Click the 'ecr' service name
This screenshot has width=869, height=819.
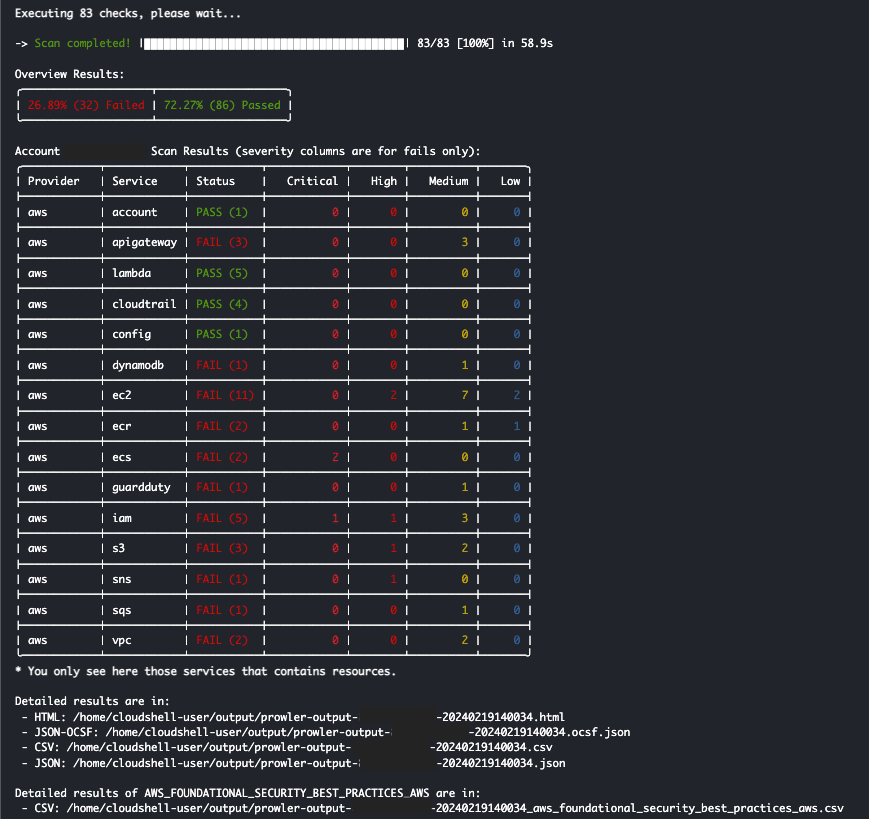(121, 427)
